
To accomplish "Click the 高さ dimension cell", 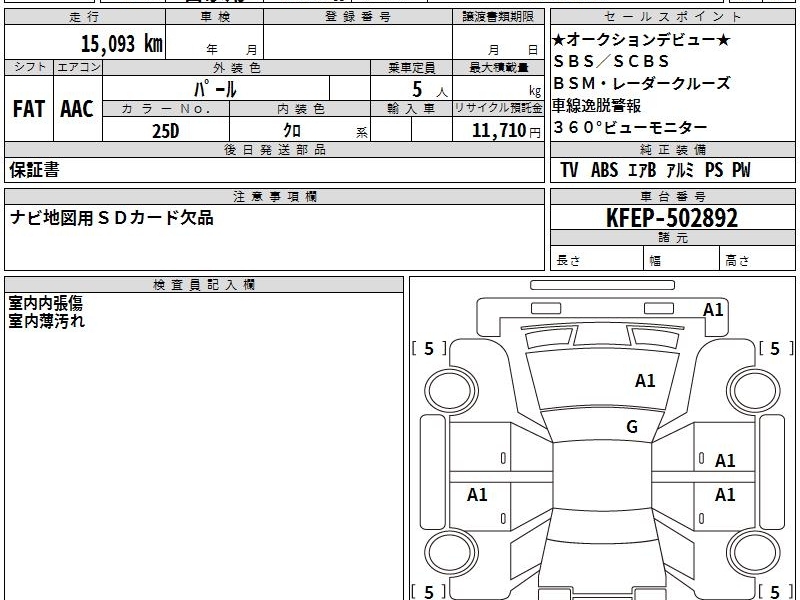I will click(758, 259).
